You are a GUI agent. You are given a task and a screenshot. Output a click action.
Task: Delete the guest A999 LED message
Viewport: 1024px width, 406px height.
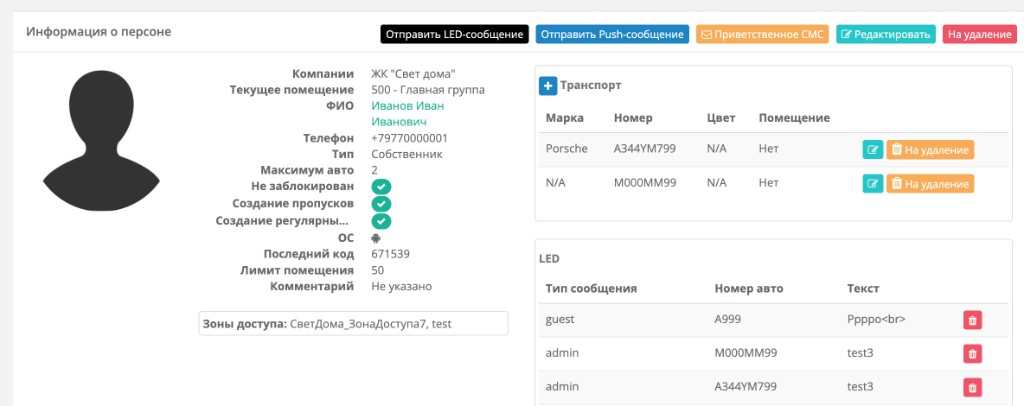click(972, 320)
